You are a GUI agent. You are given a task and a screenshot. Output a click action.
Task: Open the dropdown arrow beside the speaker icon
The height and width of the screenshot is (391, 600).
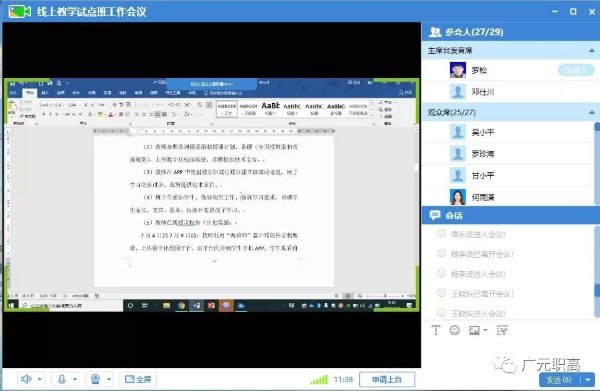click(40, 380)
